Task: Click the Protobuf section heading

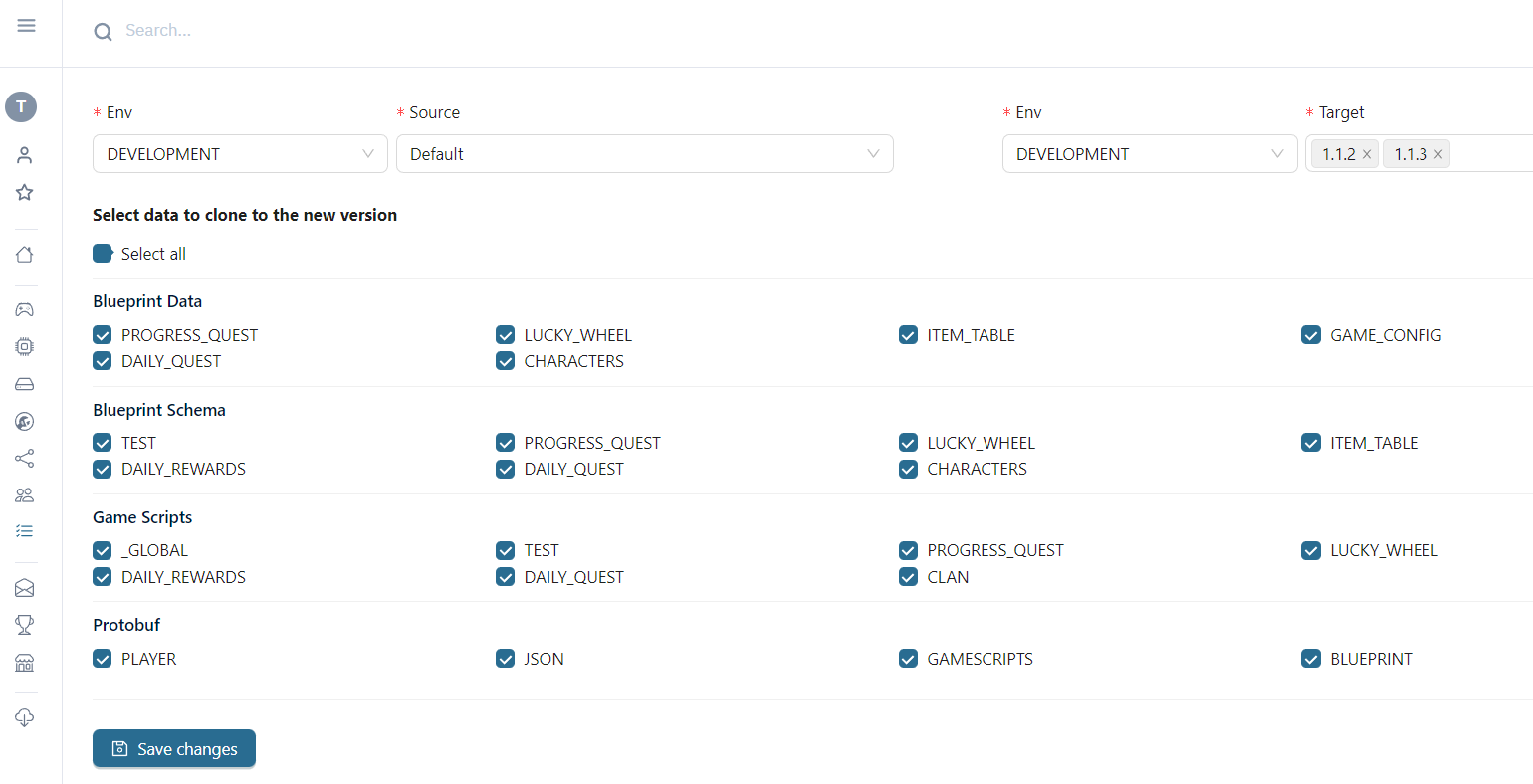Action: (x=126, y=625)
